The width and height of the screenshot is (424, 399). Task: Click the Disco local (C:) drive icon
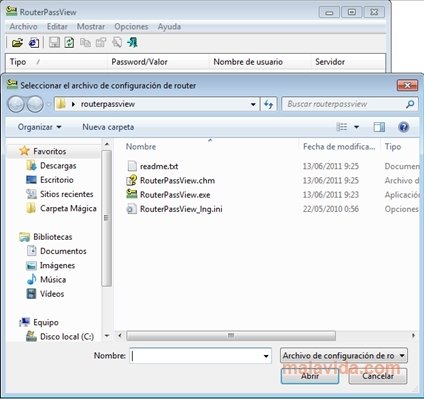click(31, 336)
